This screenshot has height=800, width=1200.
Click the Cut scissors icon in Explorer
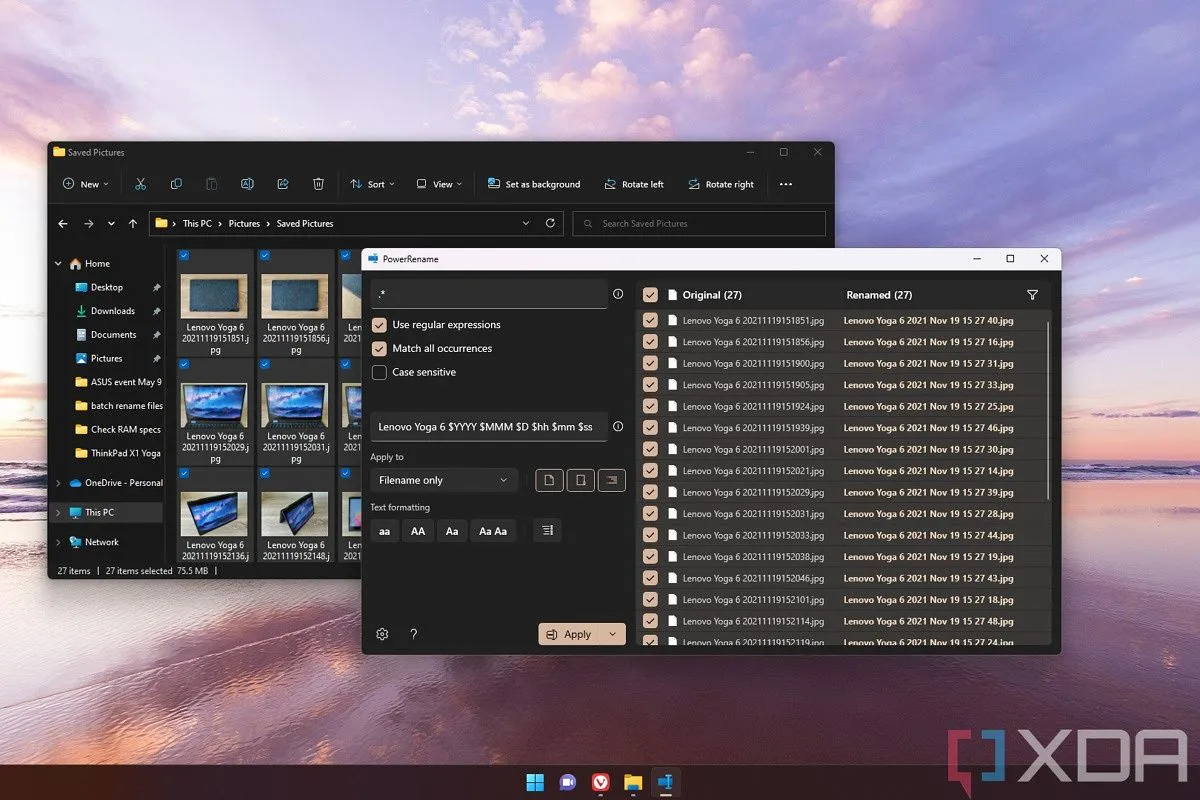point(140,184)
